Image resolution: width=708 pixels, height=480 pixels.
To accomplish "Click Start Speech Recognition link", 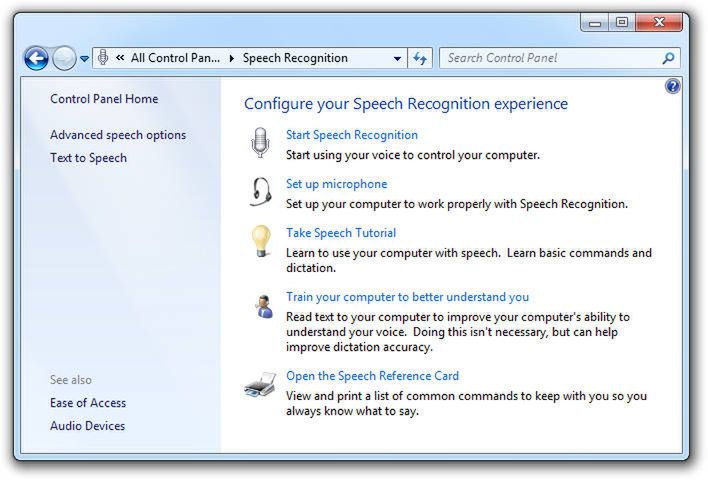I will coord(352,135).
